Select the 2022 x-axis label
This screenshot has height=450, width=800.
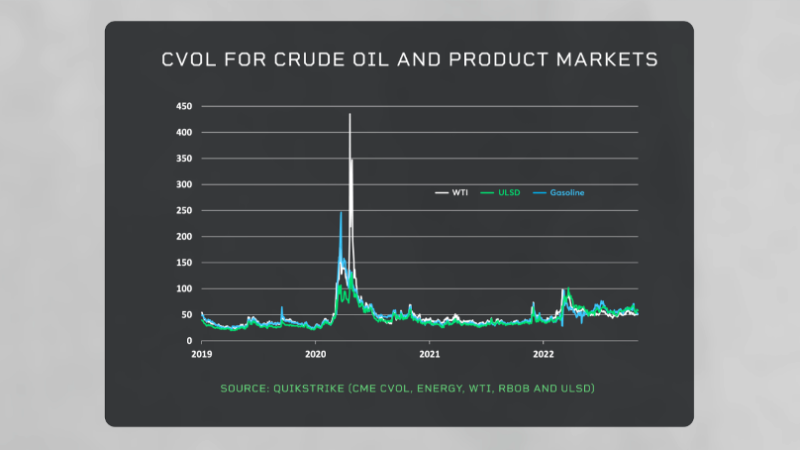point(544,354)
